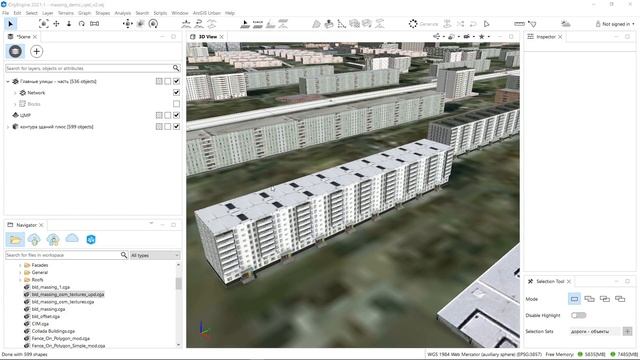This screenshot has width=640, height=360.
Task: Expand the Network sublayer
Action: 16,93
